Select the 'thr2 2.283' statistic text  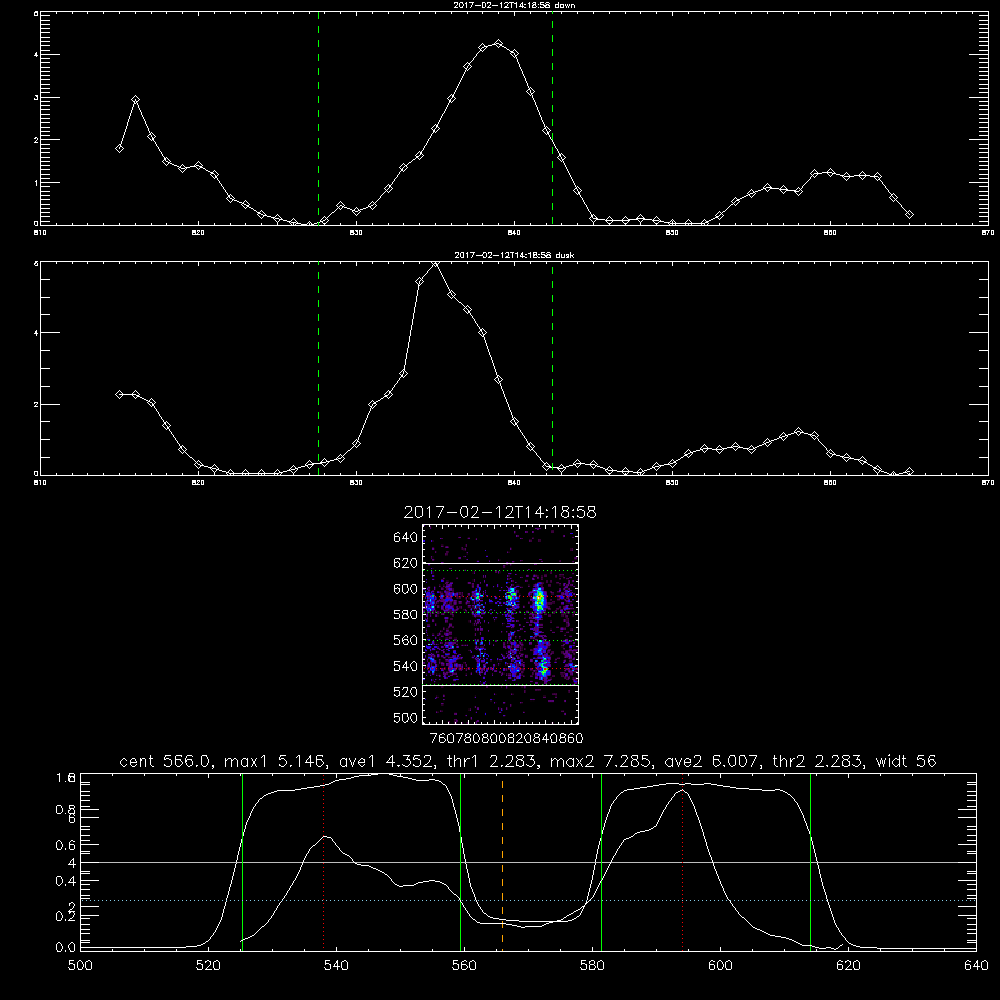[817, 761]
